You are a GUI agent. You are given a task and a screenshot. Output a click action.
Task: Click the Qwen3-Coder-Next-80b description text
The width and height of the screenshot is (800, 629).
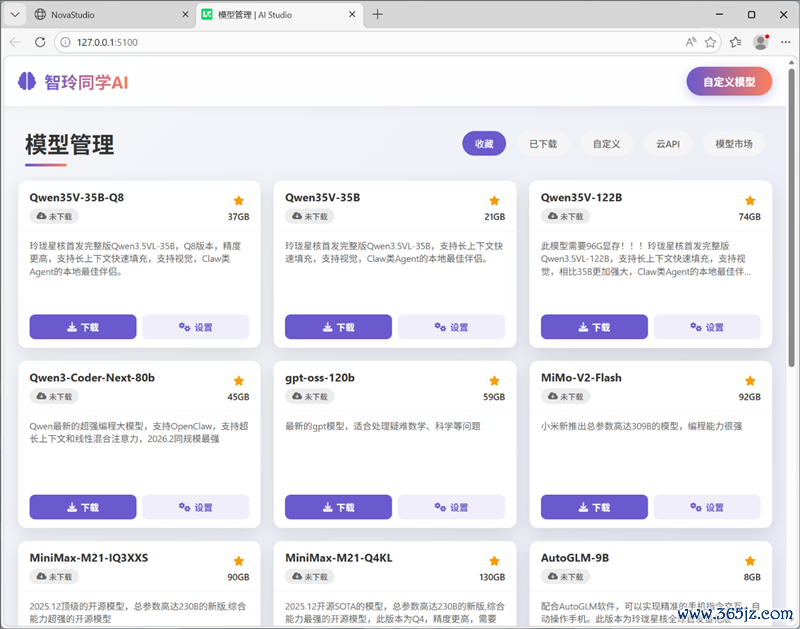coord(139,432)
